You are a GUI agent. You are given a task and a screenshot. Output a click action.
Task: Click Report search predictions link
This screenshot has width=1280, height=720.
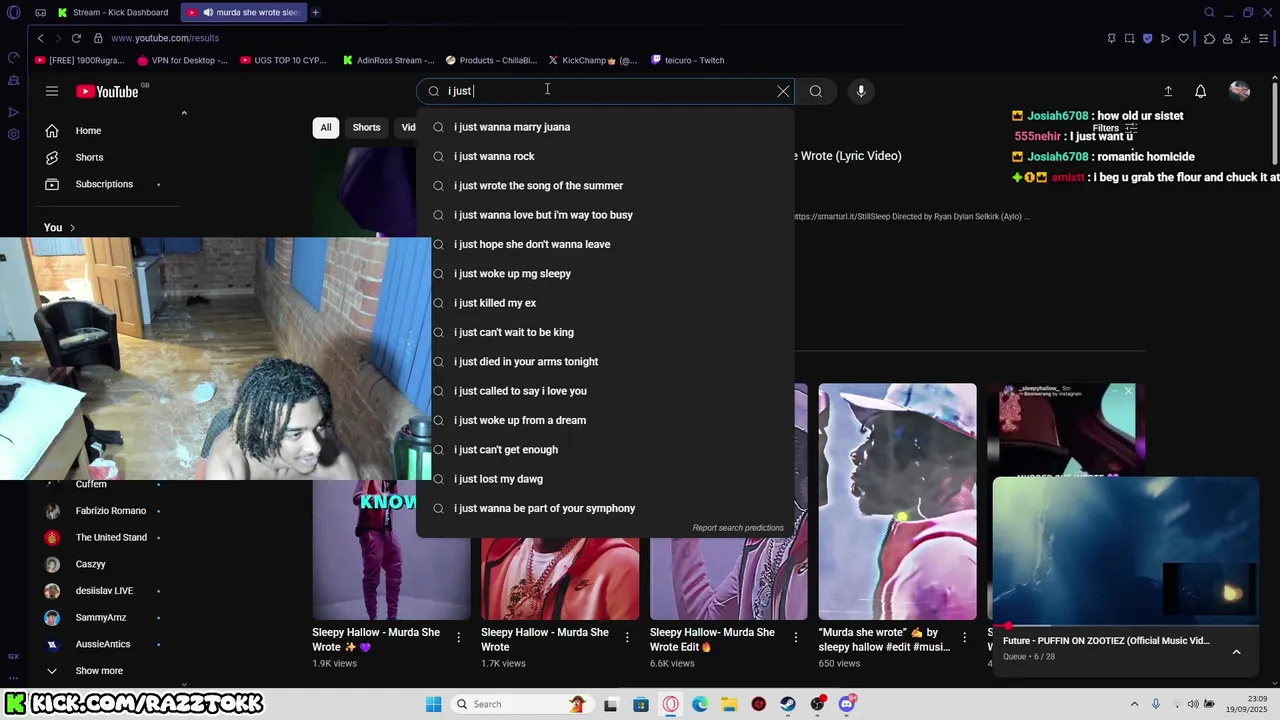[x=738, y=528]
